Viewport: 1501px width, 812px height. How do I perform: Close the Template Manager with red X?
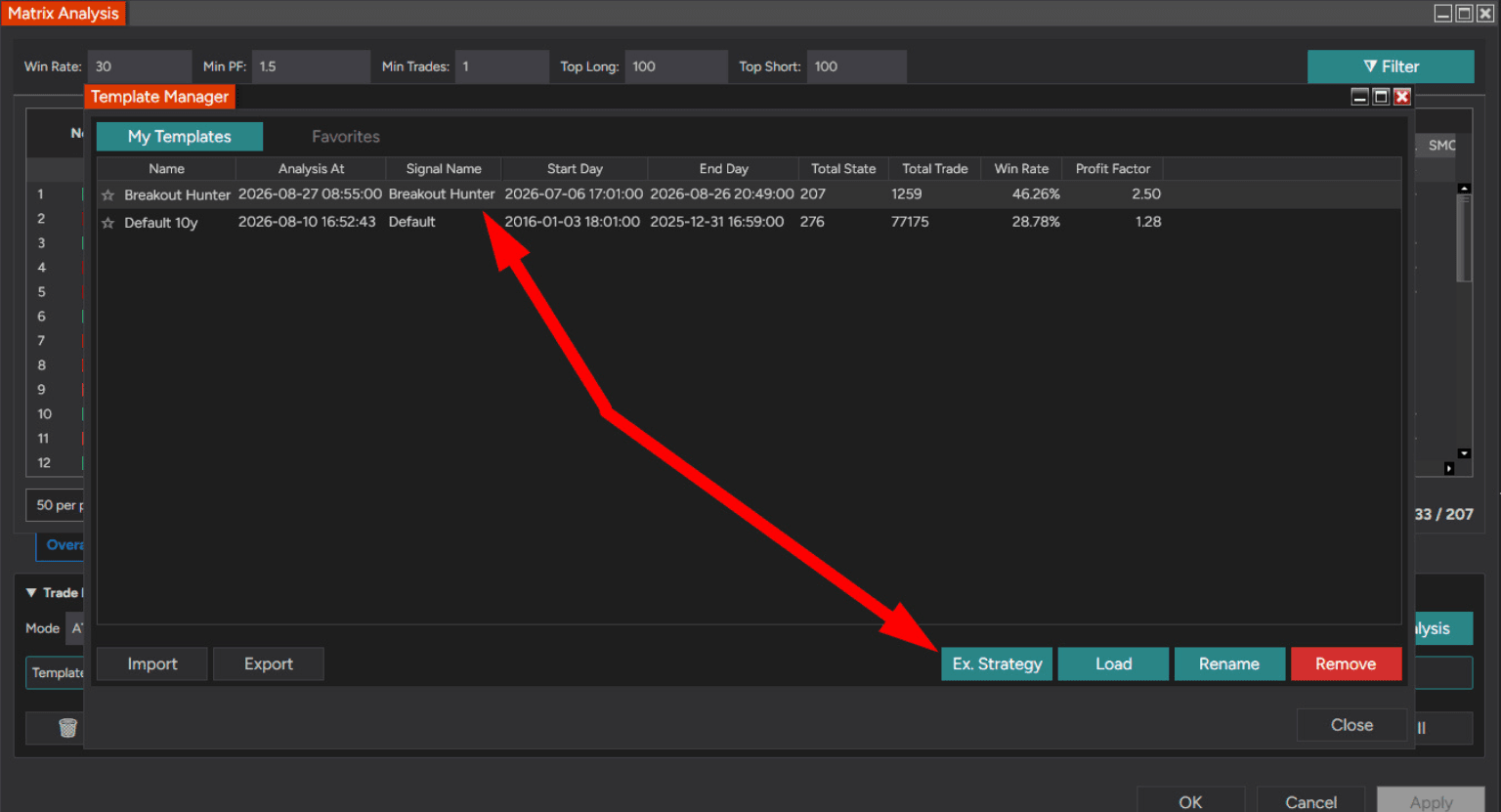click(x=1402, y=96)
